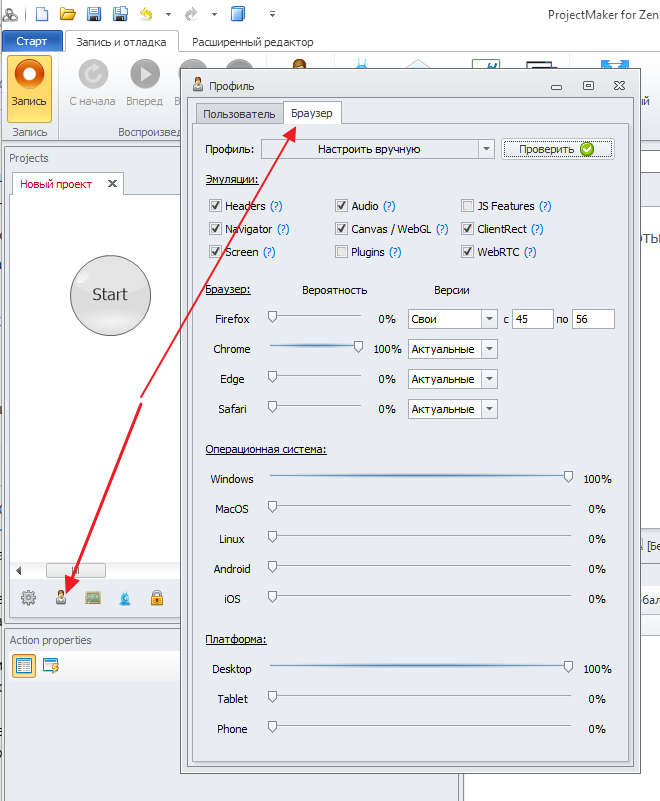The width and height of the screenshot is (660, 801).
Task: Toggle the Navigator emulation checkbox
Action: click(x=215, y=229)
